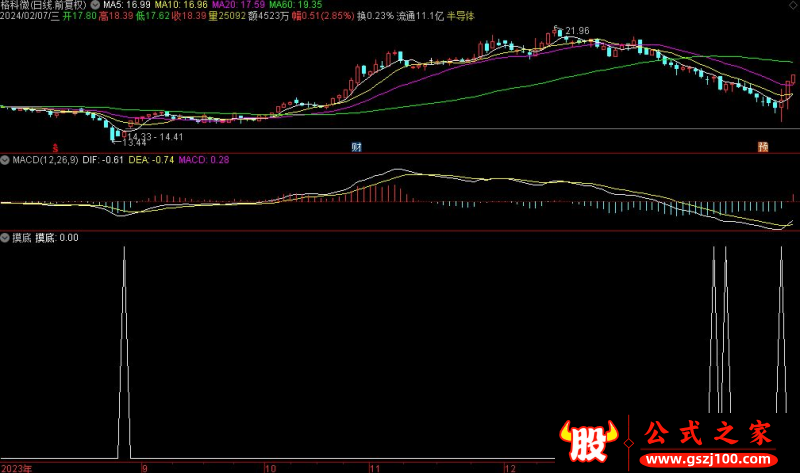Click the orange 预 forecast marker
The height and width of the screenshot is (473, 800).
763,147
